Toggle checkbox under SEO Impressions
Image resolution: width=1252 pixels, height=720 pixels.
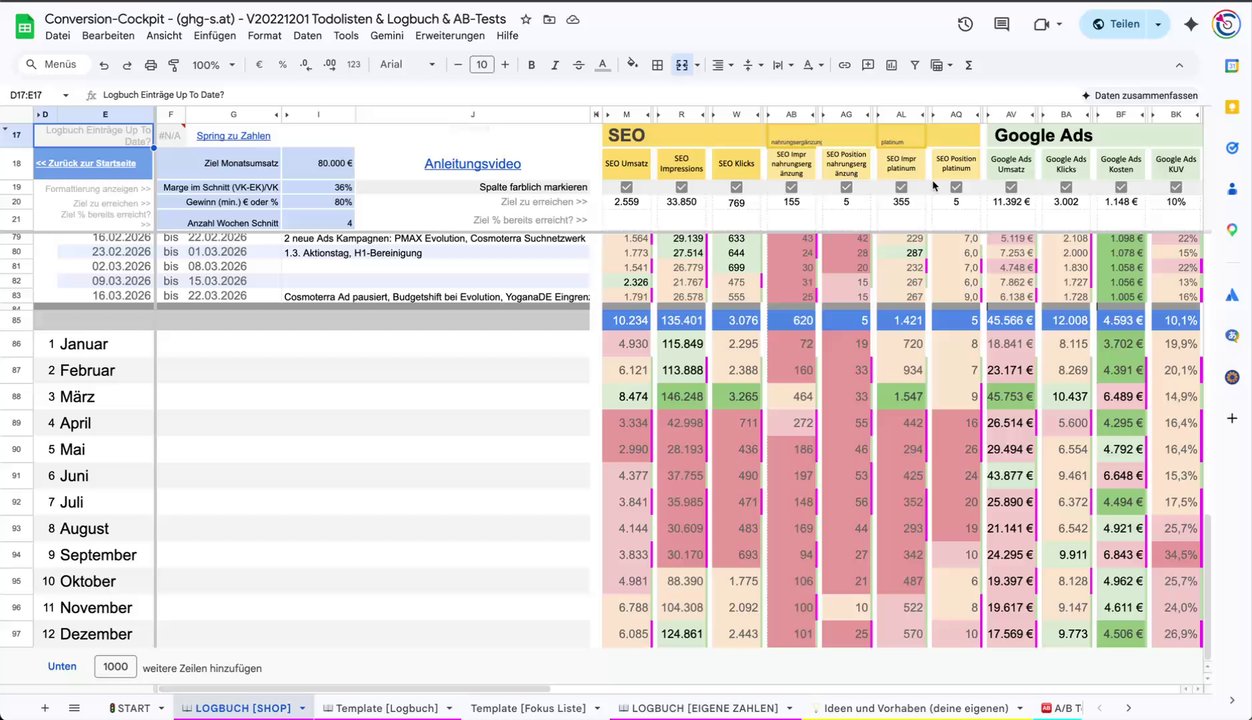[681, 187]
